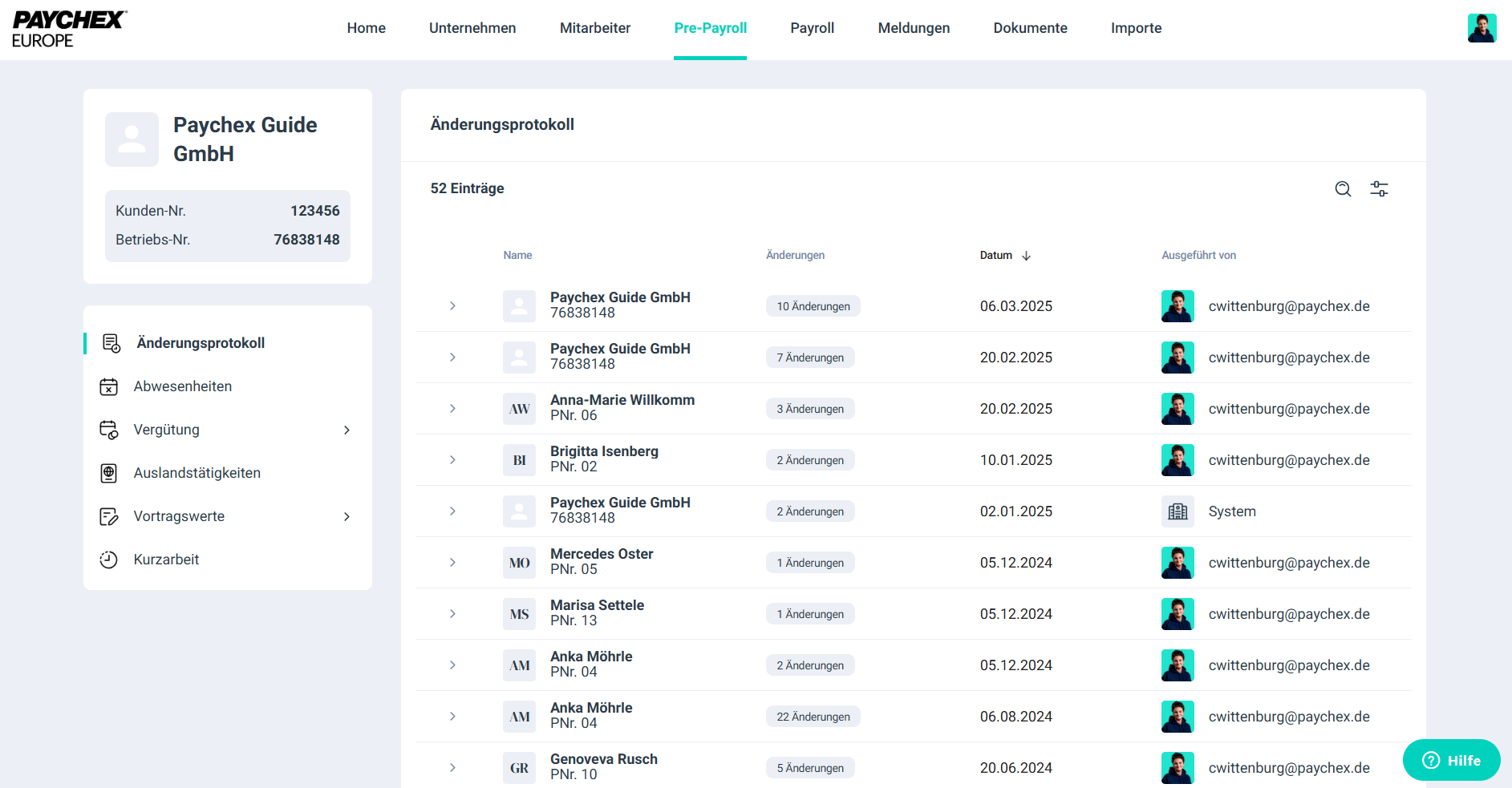Open the filter settings icon

point(1379,189)
